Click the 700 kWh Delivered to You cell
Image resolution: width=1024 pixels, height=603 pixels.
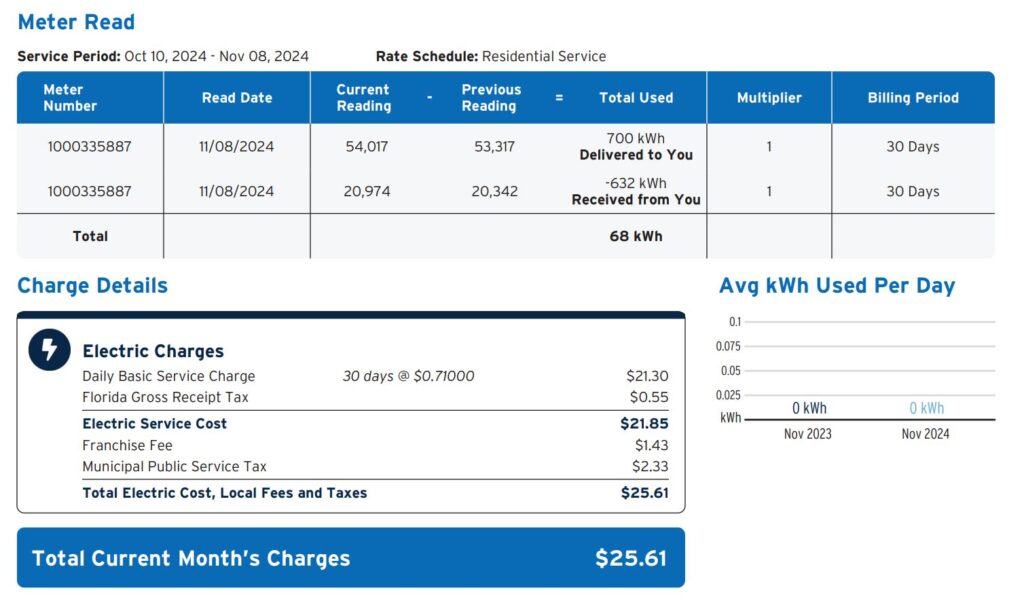[x=636, y=146]
